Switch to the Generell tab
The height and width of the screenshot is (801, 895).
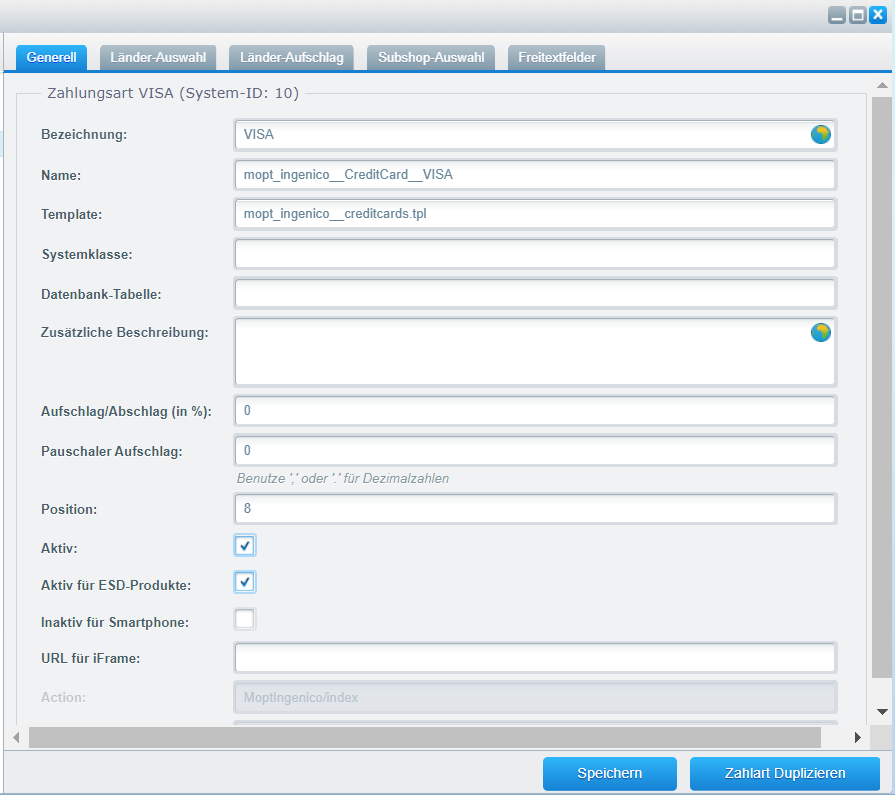(x=51, y=58)
